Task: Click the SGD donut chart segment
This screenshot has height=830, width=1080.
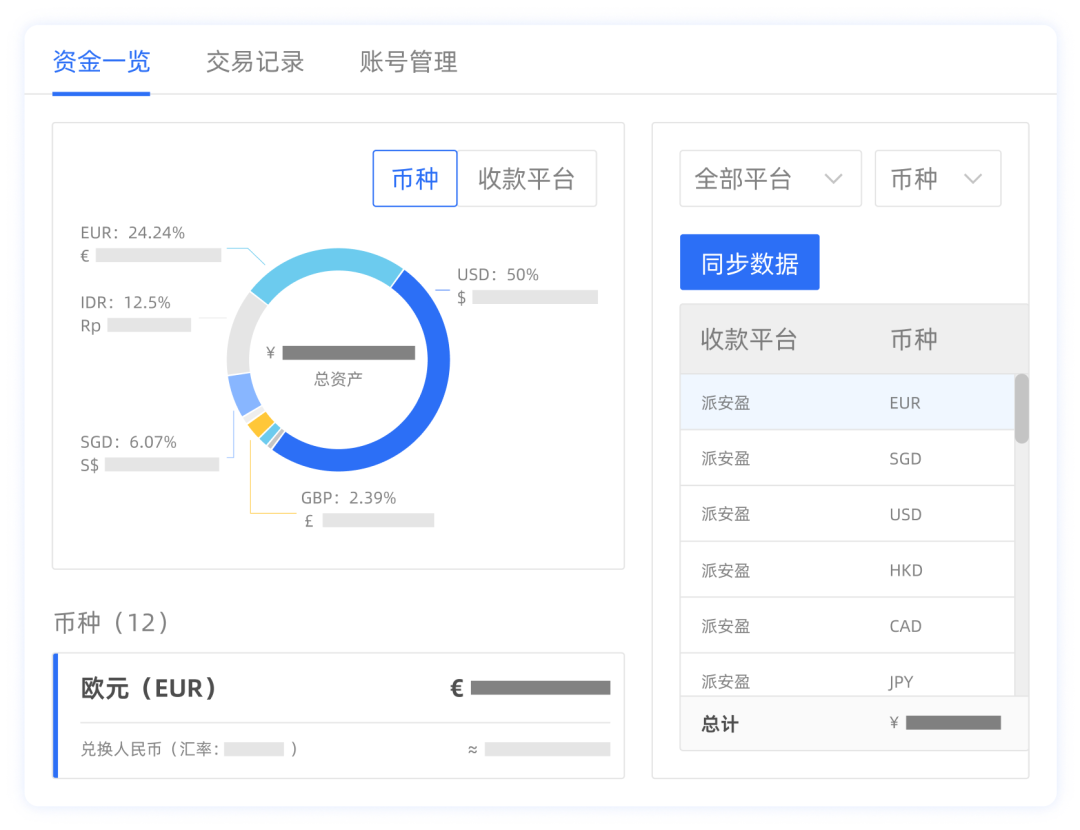Action: click(x=243, y=394)
